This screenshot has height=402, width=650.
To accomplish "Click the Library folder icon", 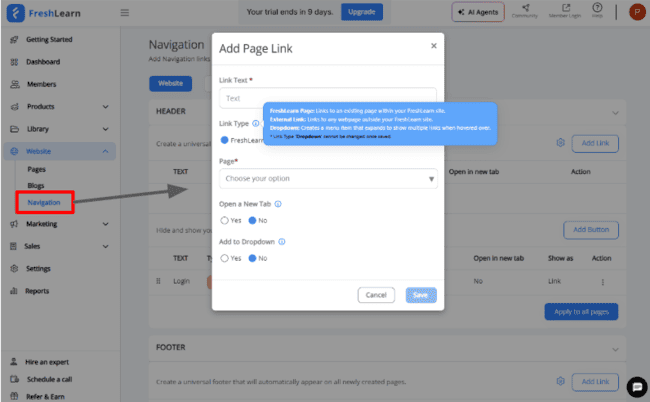I will pyautogui.click(x=15, y=129).
